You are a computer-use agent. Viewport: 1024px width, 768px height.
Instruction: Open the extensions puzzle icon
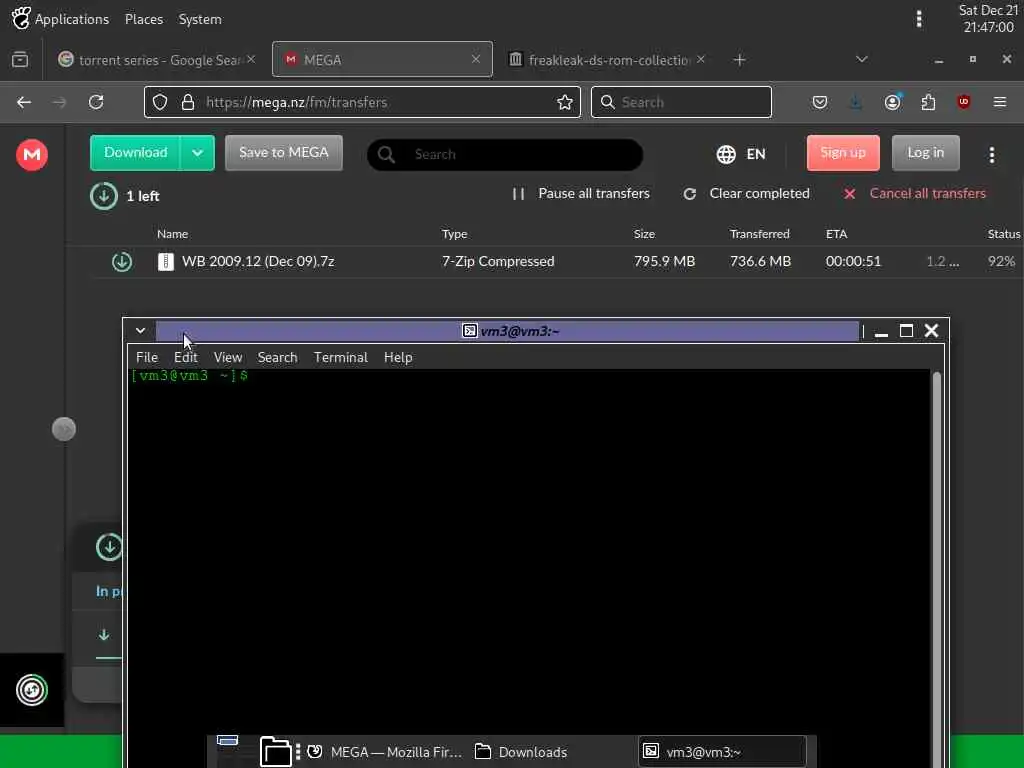click(928, 102)
